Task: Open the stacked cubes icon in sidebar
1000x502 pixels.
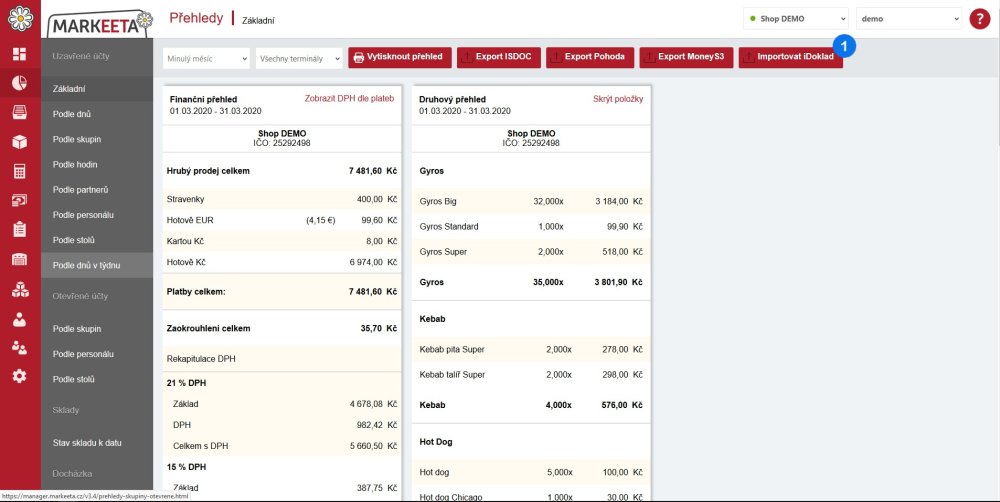Action: click(x=20, y=290)
